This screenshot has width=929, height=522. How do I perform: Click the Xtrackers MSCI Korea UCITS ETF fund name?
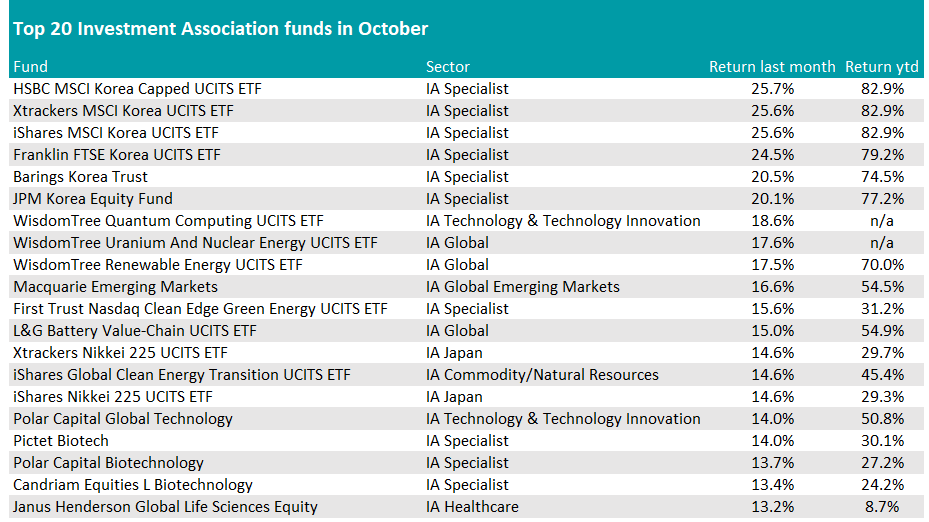tap(123, 111)
